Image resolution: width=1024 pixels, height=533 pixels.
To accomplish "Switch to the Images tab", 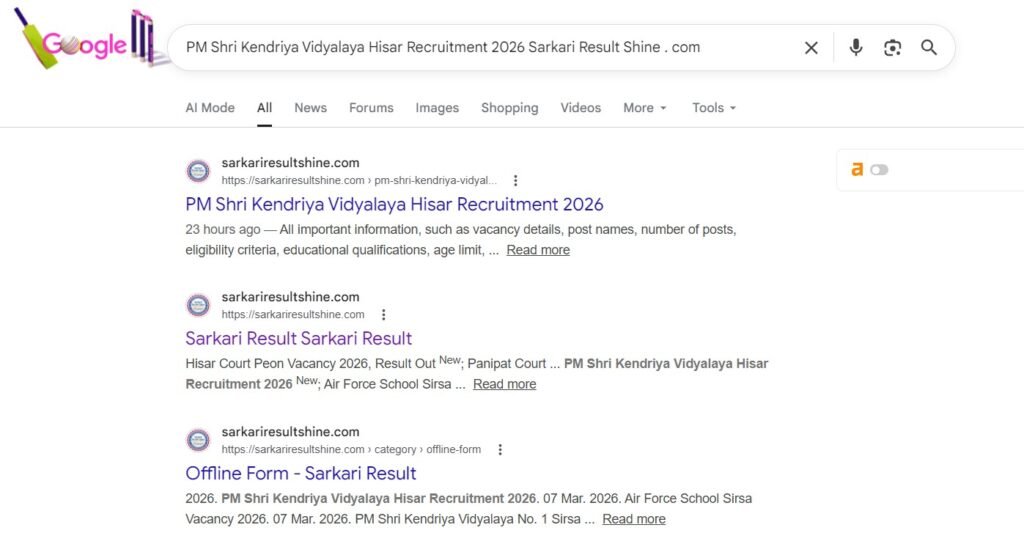I will [x=437, y=108].
